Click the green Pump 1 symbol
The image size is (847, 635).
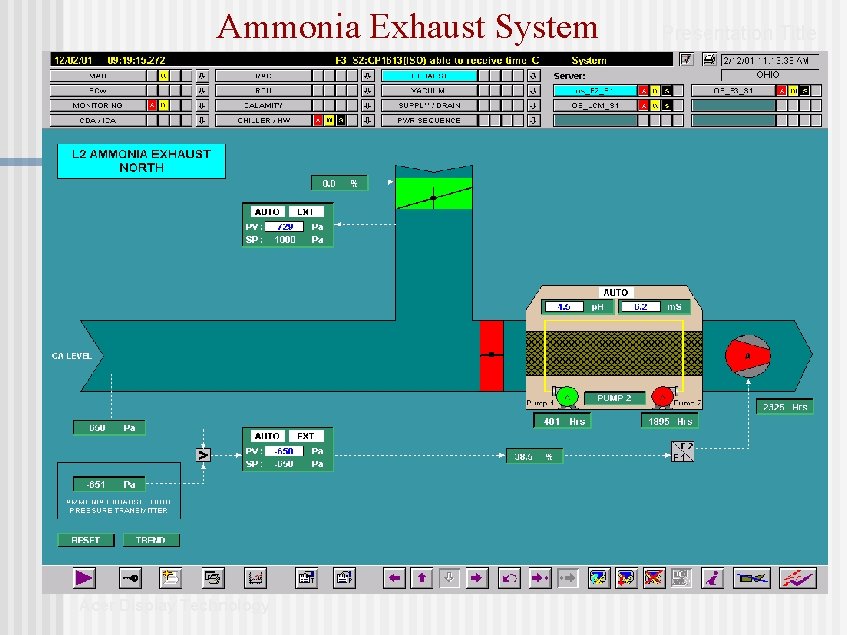pyautogui.click(x=567, y=397)
